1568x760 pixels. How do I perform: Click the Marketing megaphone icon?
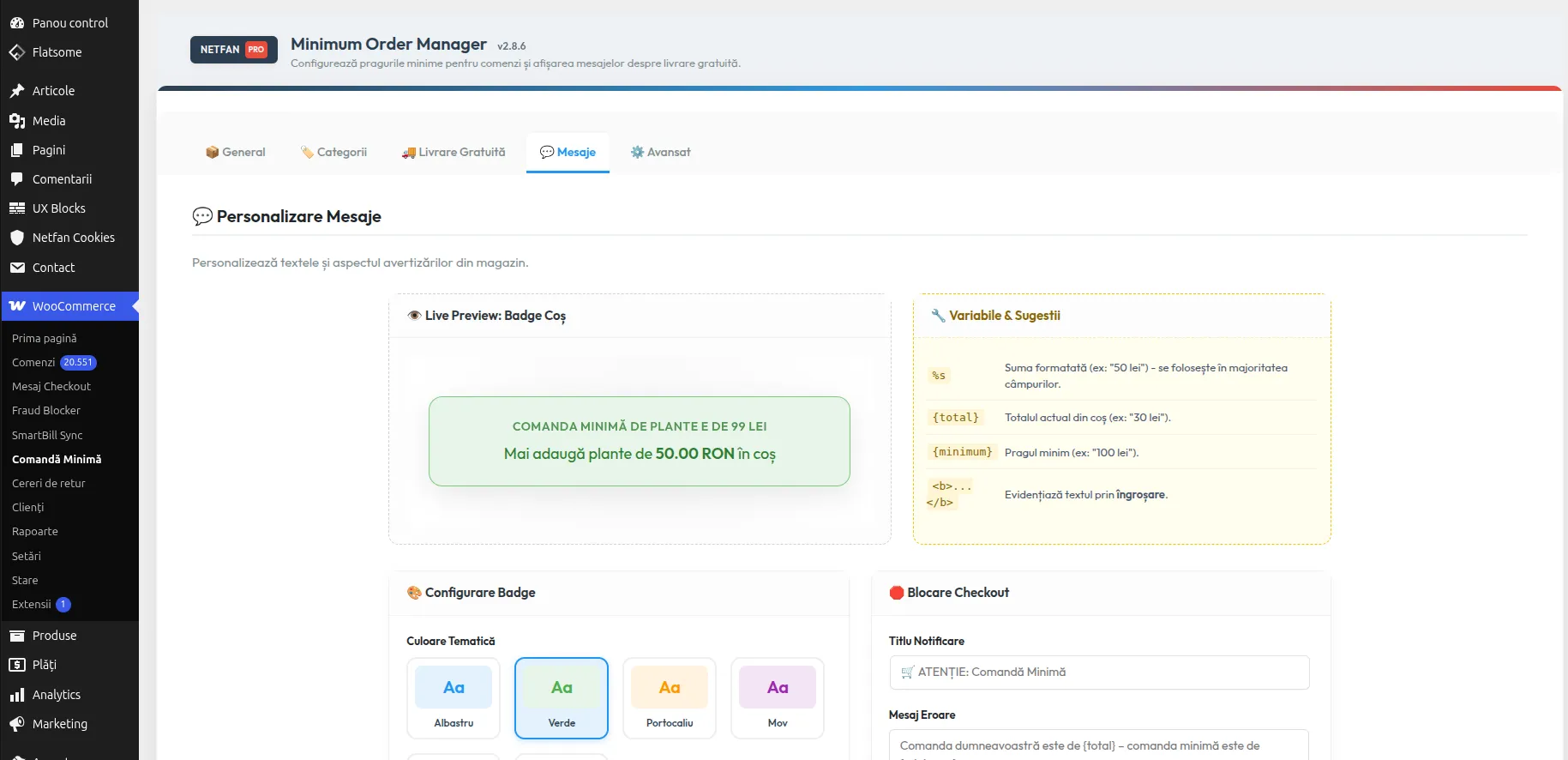(x=17, y=724)
